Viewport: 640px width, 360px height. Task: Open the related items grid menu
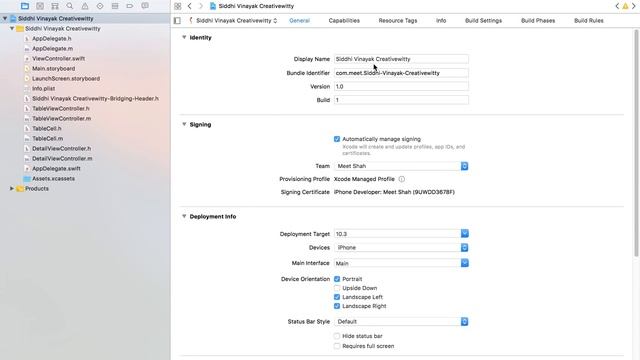178,6
